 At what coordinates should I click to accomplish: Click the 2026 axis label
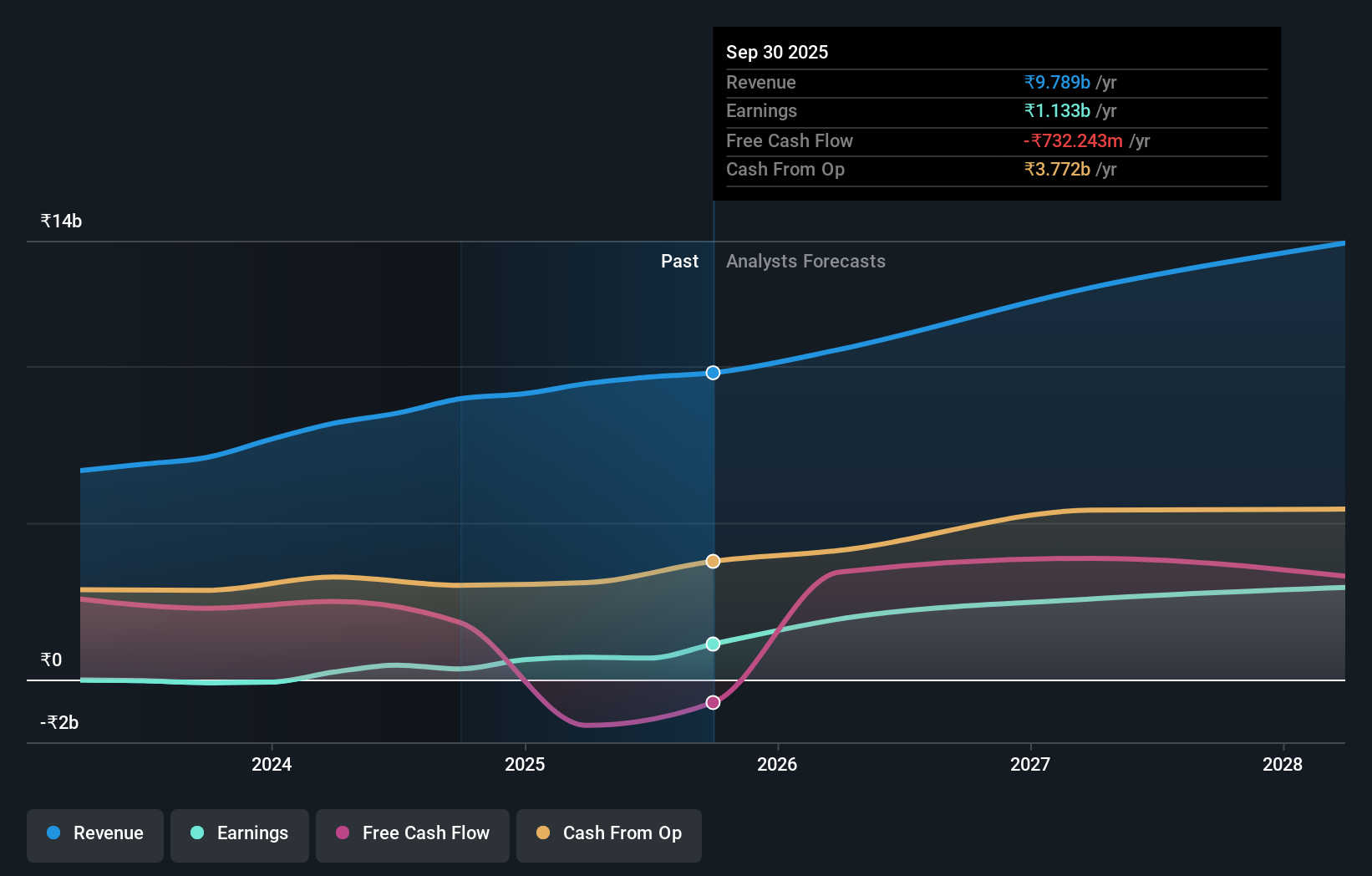(x=777, y=764)
